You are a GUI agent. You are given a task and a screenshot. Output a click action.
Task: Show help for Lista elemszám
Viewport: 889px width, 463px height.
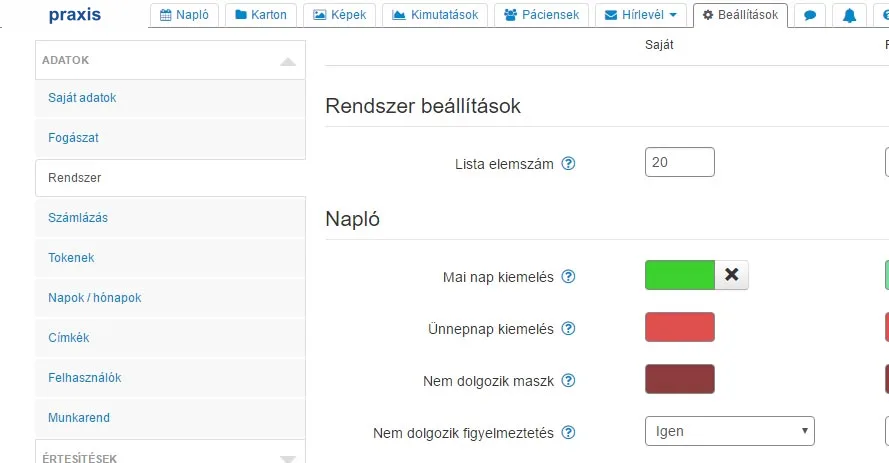pos(568,164)
